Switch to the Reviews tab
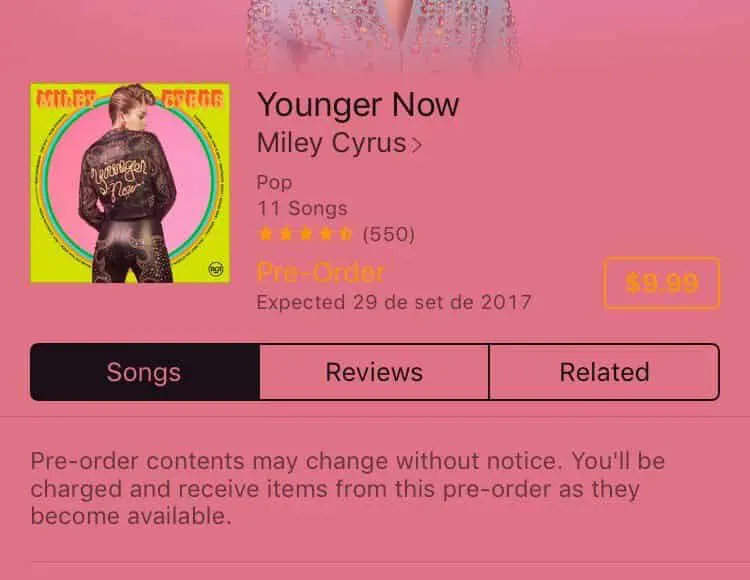750x580 pixels. tap(375, 372)
